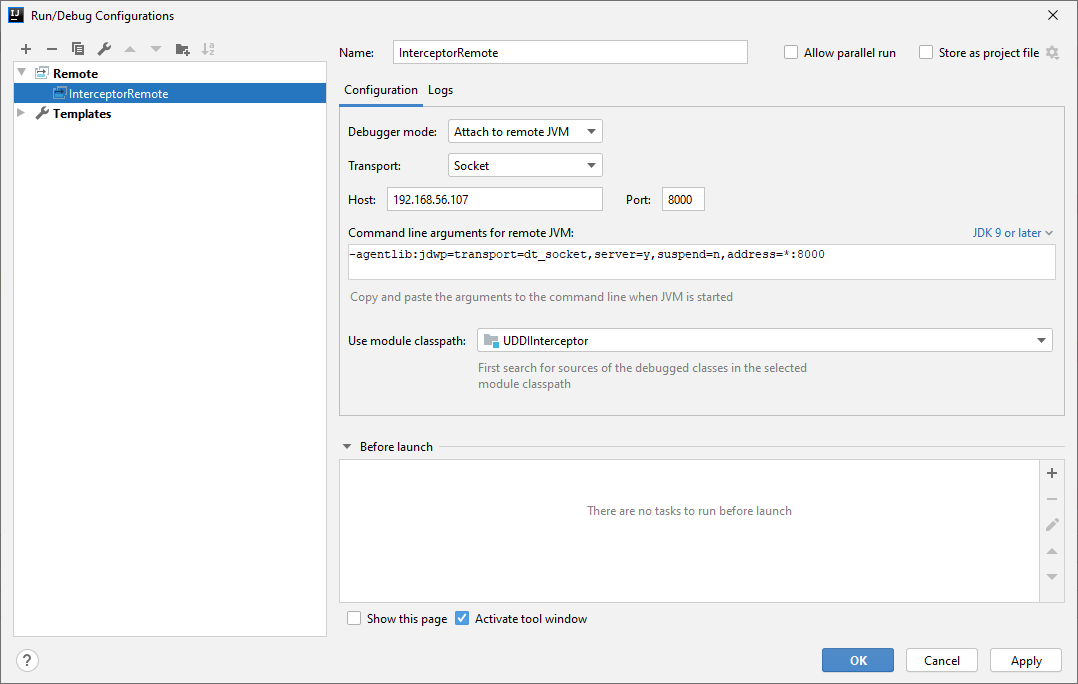Screen dimensions: 1078x684
Task: Open the Debugger mode dropdown
Action: 525,132
